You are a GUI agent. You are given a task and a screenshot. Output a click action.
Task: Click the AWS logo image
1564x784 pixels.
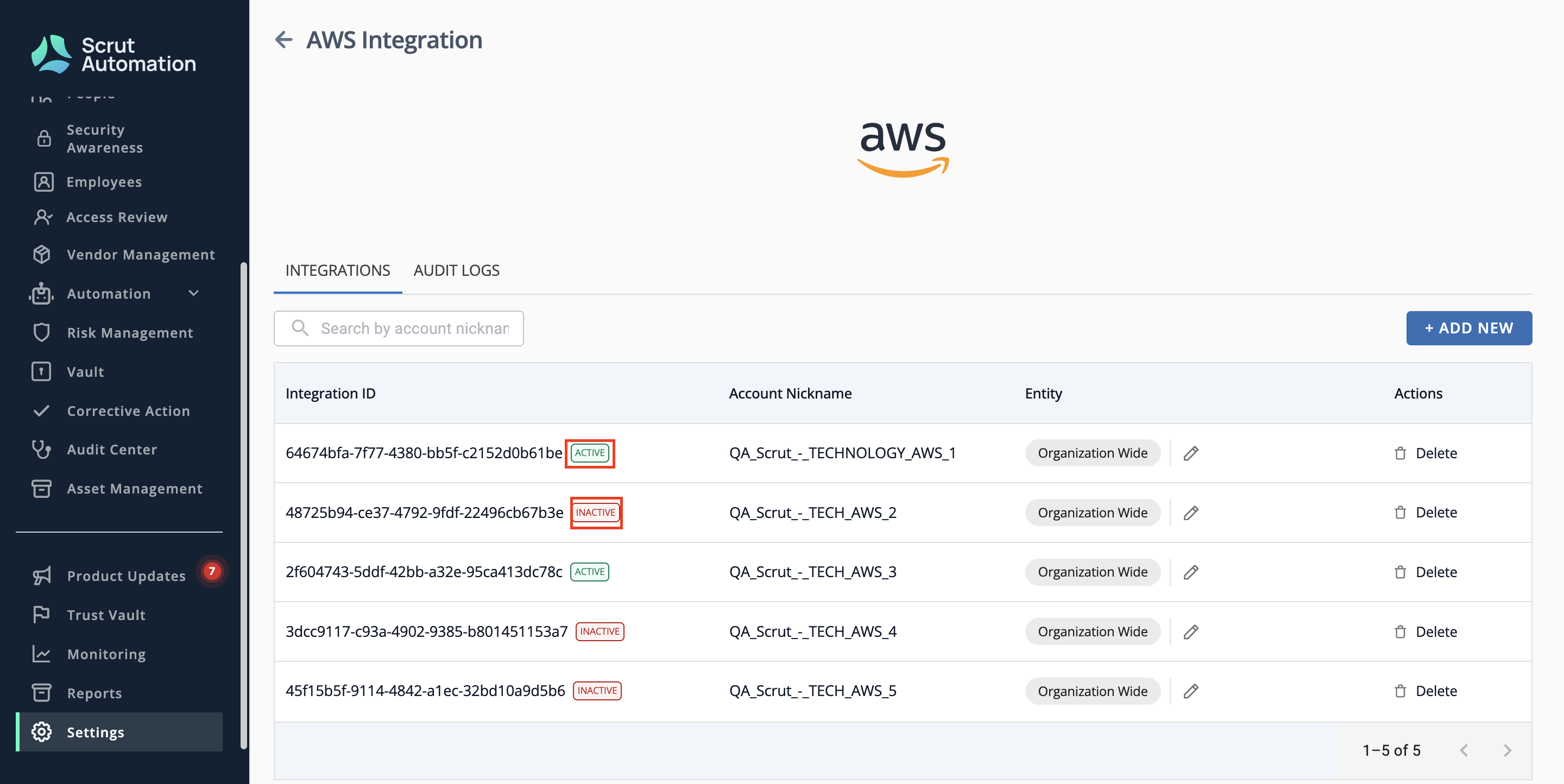tap(903, 149)
